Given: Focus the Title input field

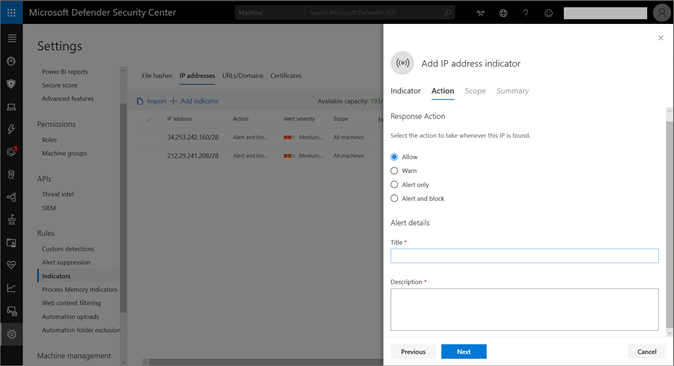Looking at the screenshot, I should 524,256.
